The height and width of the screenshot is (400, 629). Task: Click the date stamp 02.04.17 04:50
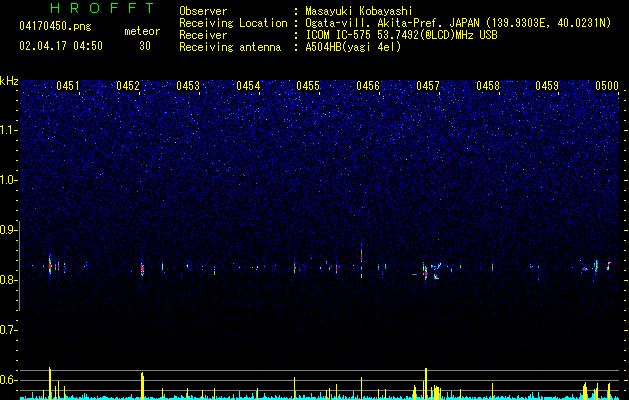pos(61,46)
